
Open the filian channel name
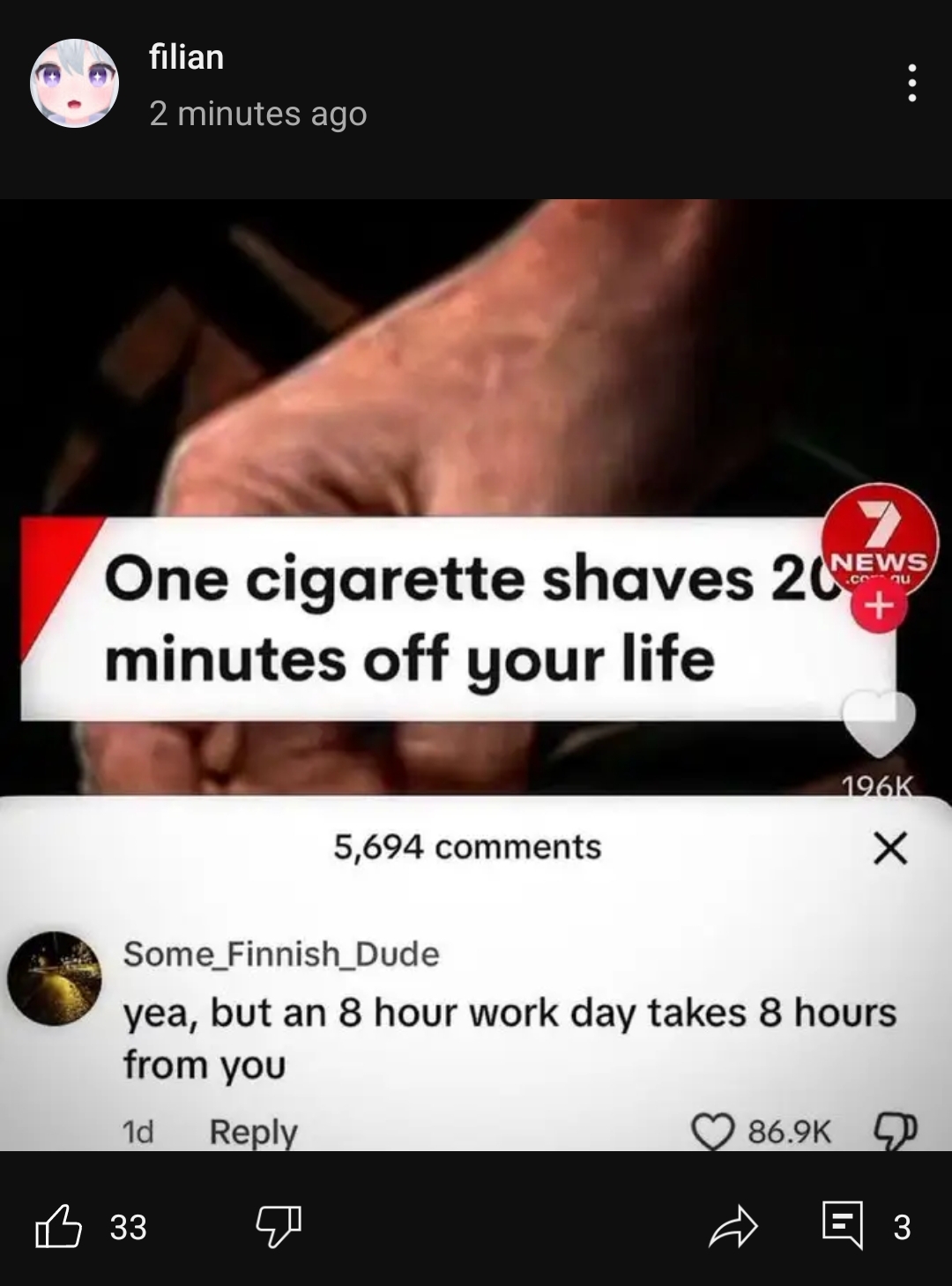tap(187, 57)
